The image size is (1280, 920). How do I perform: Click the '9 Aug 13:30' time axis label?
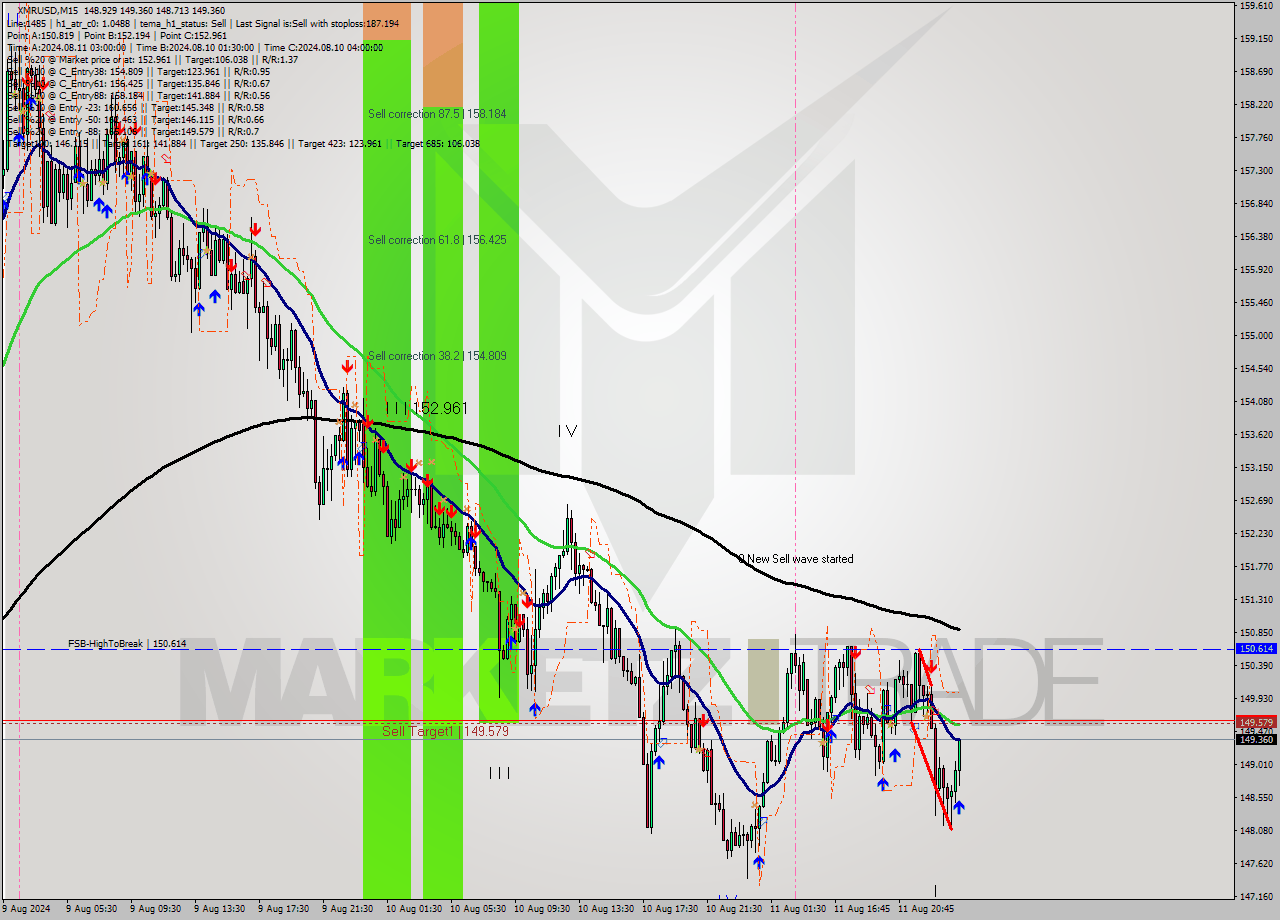(219, 909)
